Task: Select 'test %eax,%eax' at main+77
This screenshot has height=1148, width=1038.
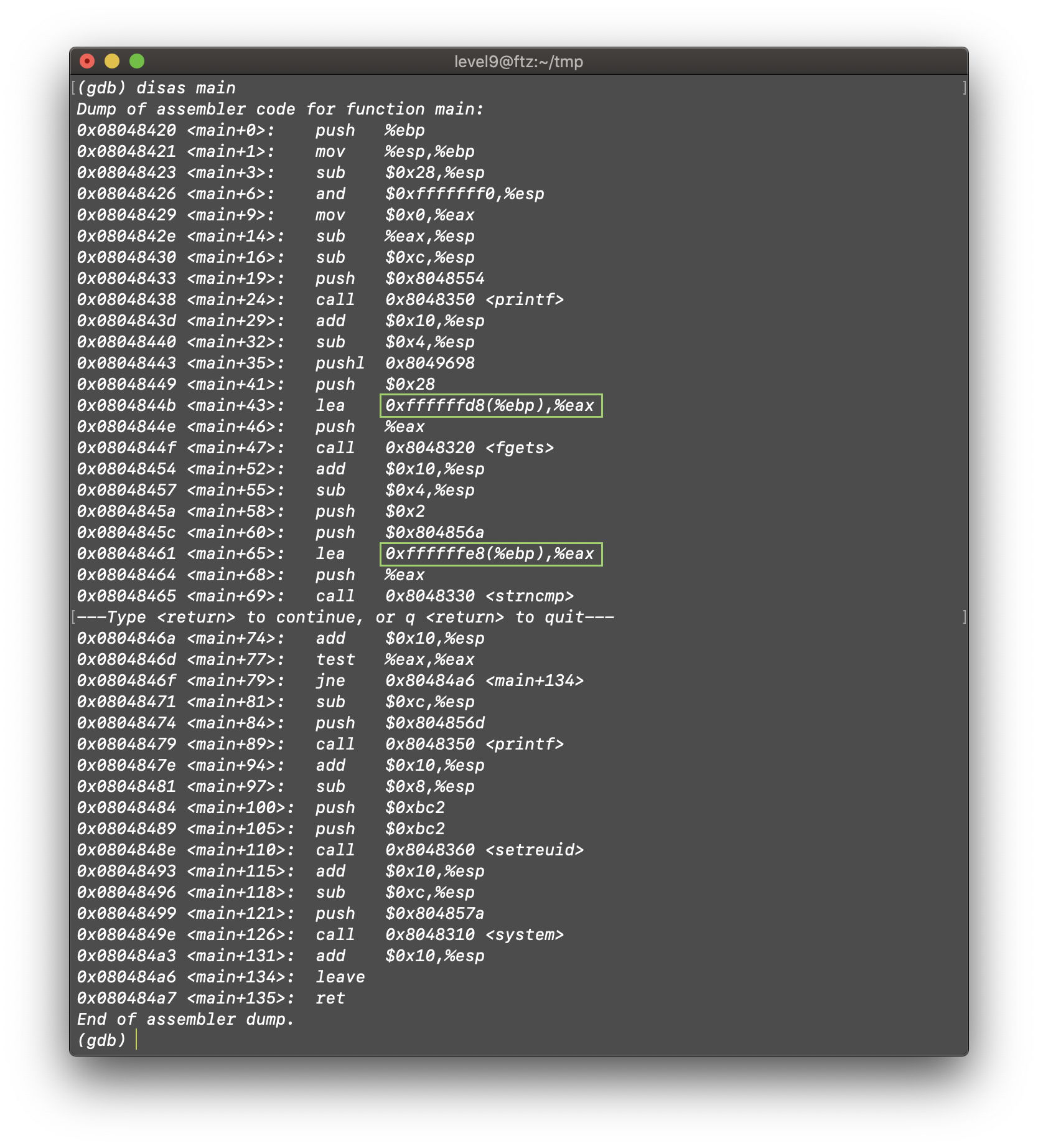Action: point(395,659)
